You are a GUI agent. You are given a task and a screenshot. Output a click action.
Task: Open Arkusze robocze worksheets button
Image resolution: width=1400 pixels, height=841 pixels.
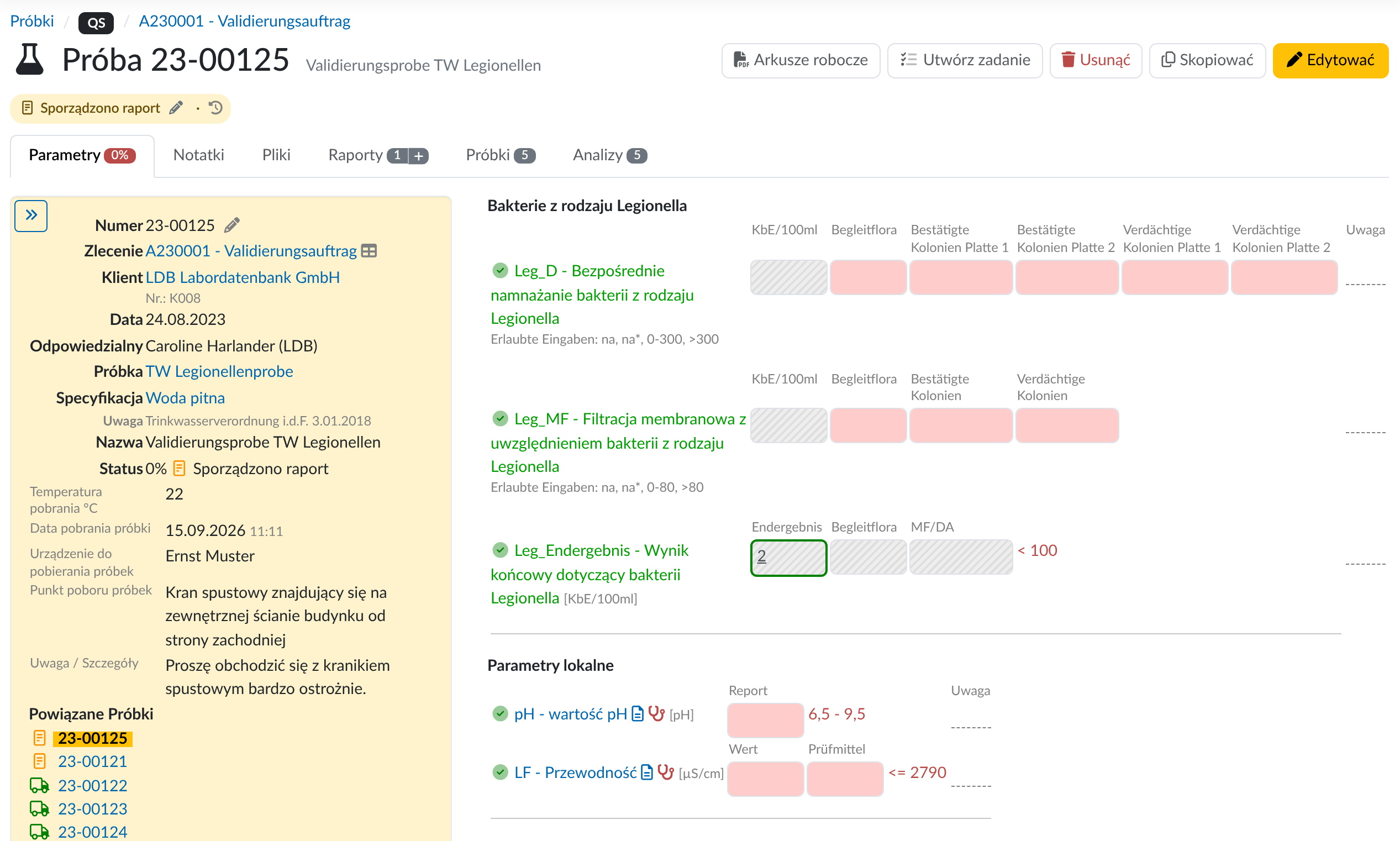pos(801,60)
